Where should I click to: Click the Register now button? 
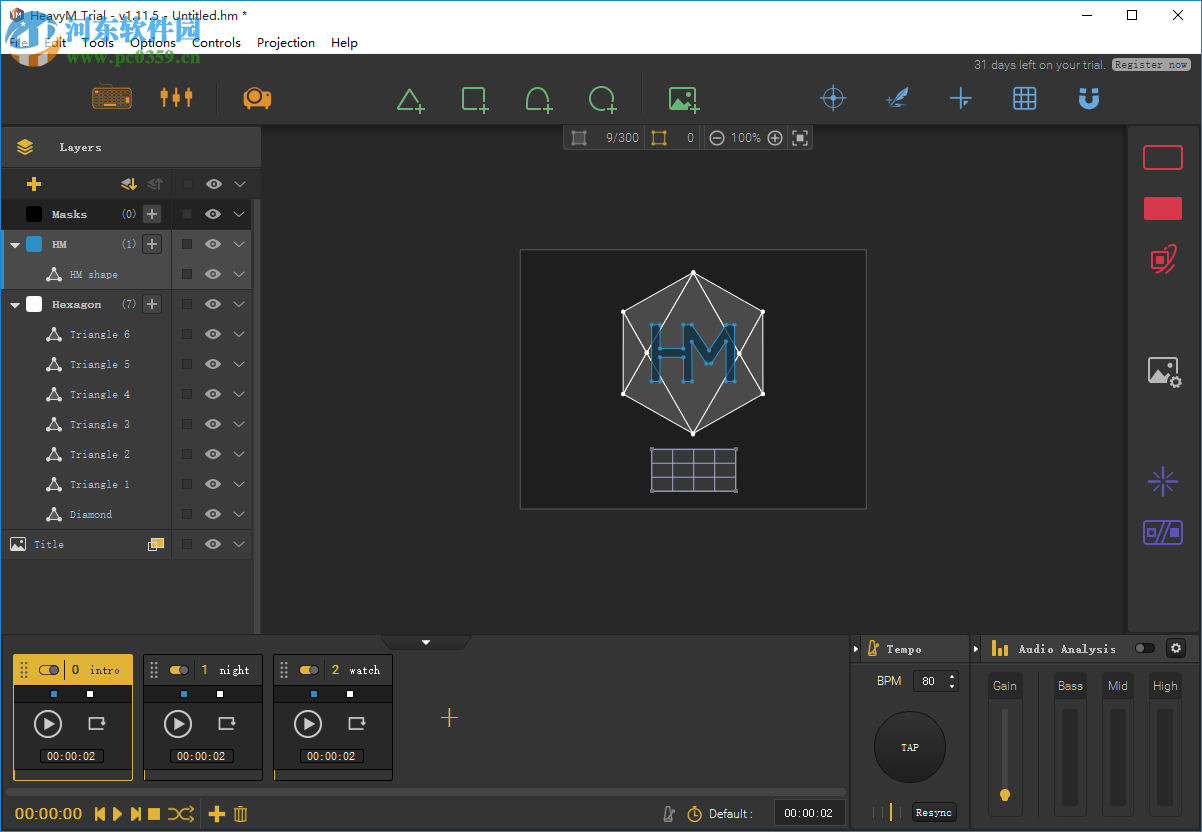pos(1151,65)
